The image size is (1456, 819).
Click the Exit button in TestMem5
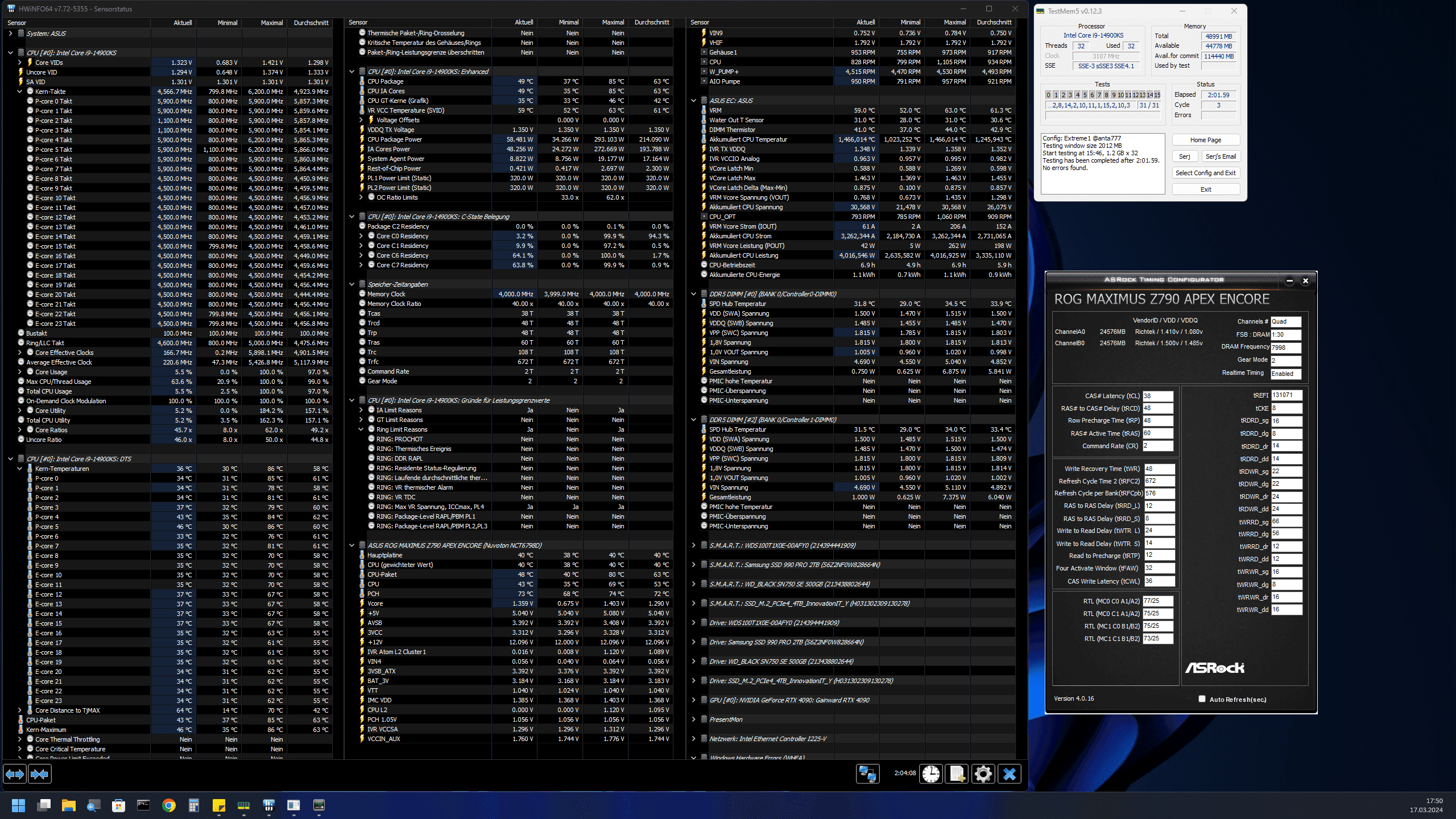point(1205,189)
